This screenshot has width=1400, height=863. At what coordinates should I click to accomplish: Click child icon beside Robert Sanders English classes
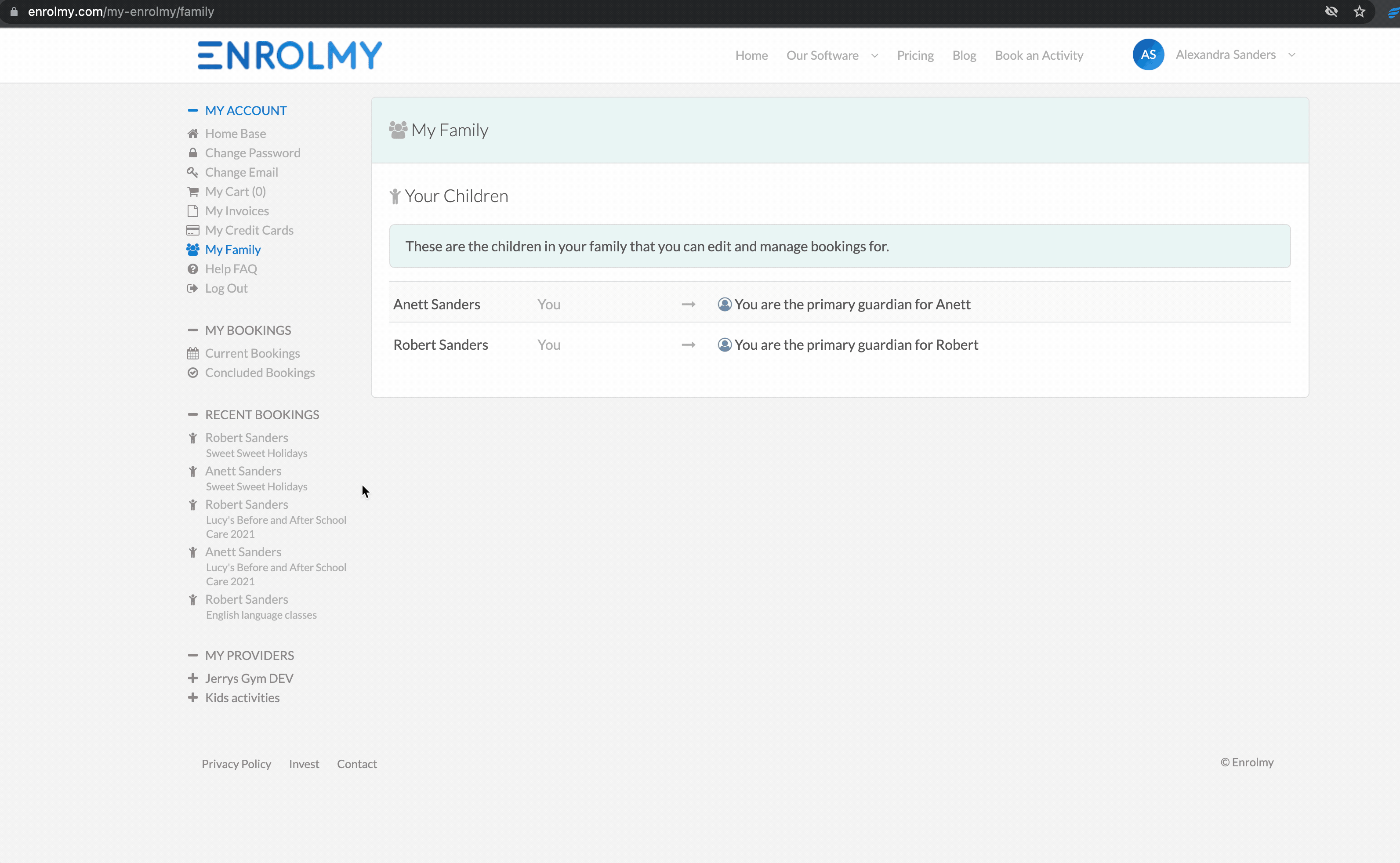pyautogui.click(x=193, y=600)
